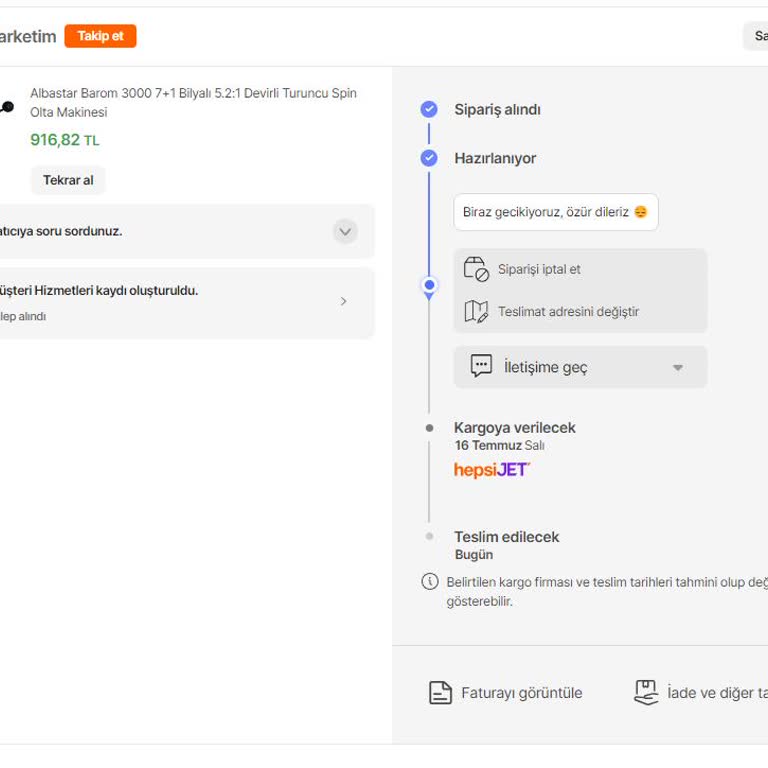Click the orange Takip et button
Viewport: 768px width, 768px height.
[x=100, y=36]
